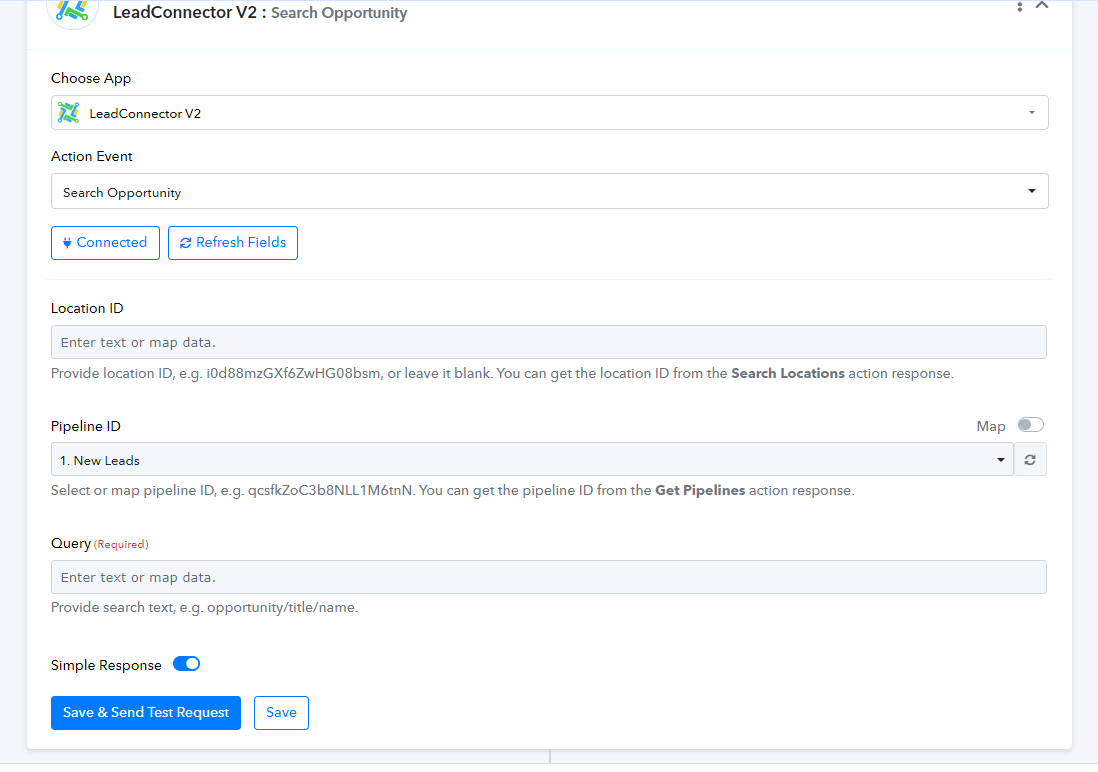Click the Location ID label

tap(87, 308)
